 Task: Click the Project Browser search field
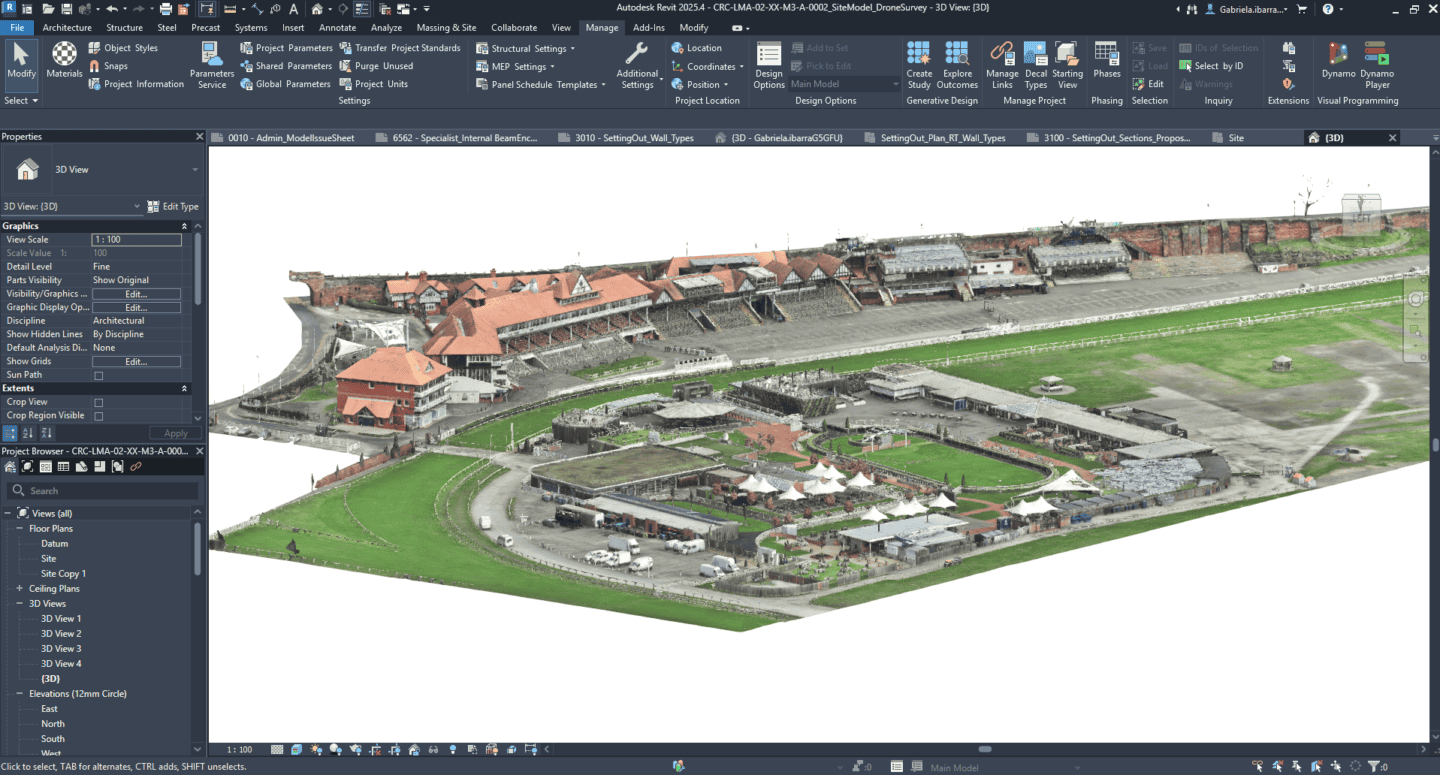(101, 491)
